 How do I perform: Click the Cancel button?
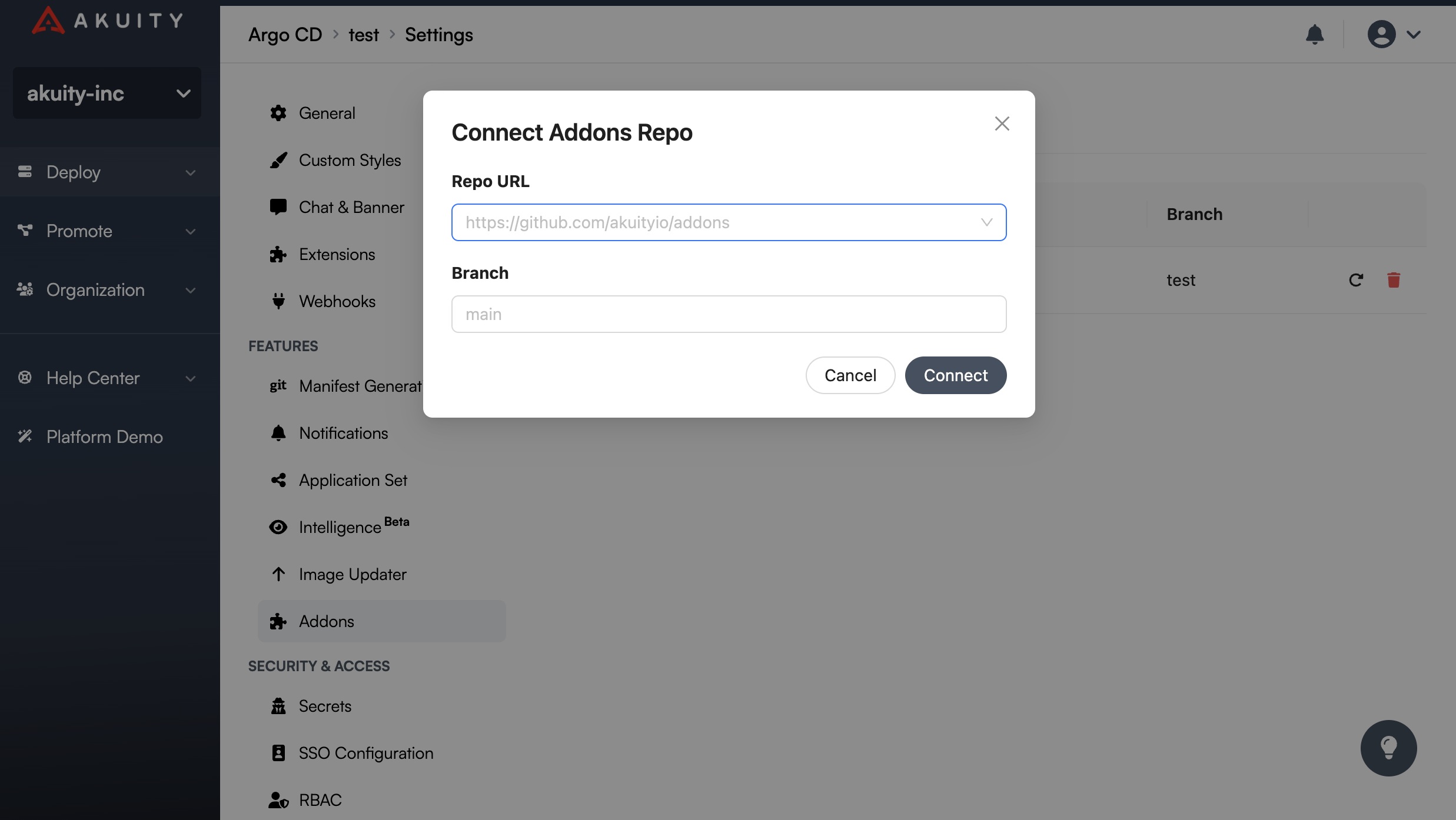click(x=850, y=375)
